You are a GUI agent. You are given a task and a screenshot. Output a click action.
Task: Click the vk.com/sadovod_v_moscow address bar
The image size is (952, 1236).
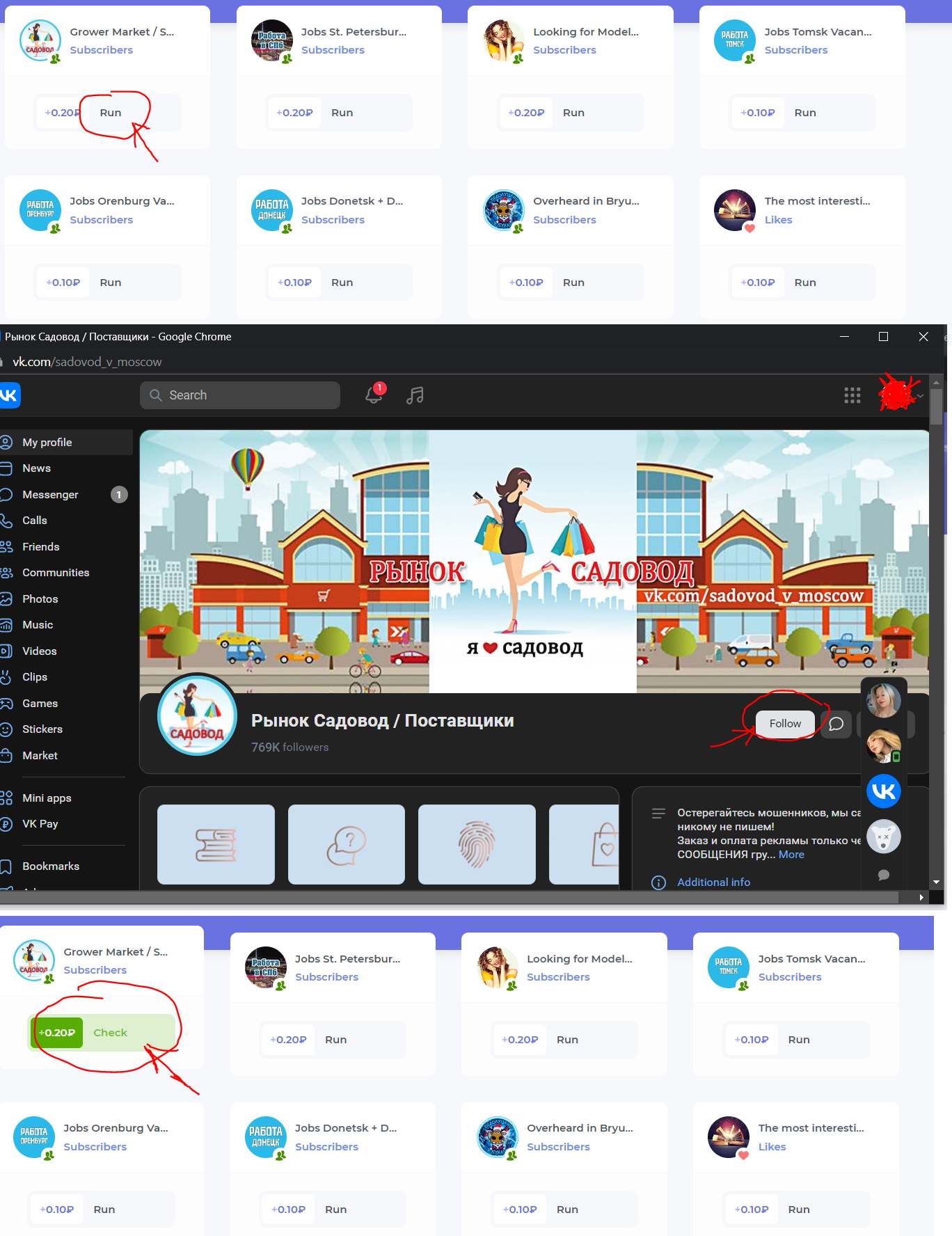click(x=87, y=362)
